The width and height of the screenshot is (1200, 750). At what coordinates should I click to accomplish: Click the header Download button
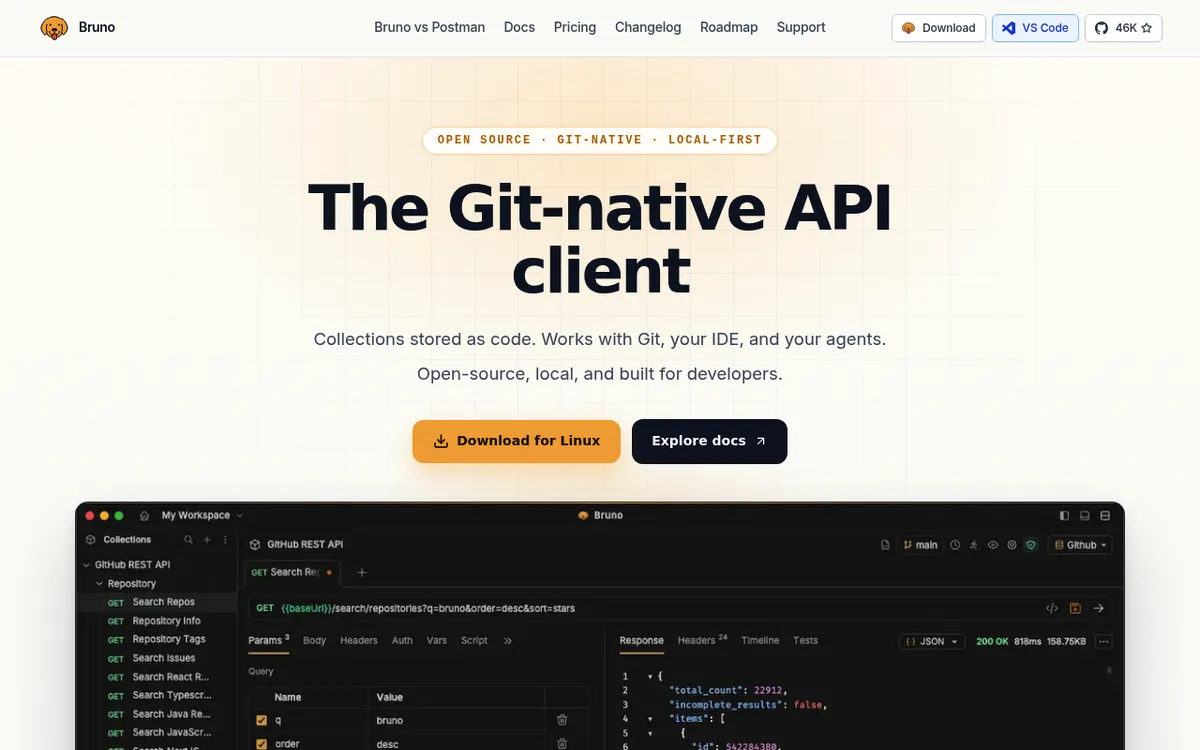[x=939, y=28]
